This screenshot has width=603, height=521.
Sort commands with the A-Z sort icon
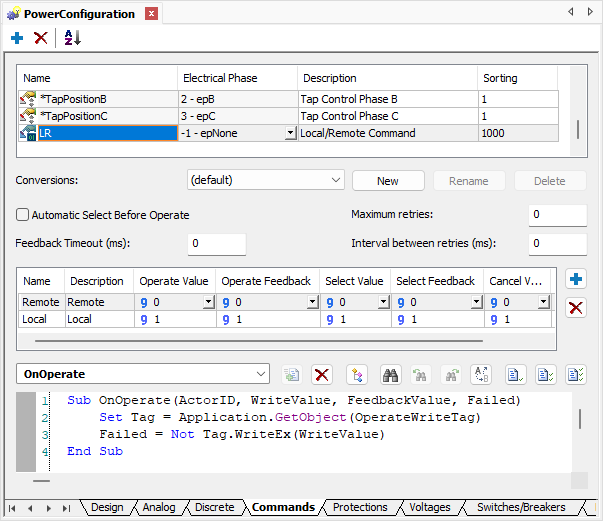coord(72,38)
